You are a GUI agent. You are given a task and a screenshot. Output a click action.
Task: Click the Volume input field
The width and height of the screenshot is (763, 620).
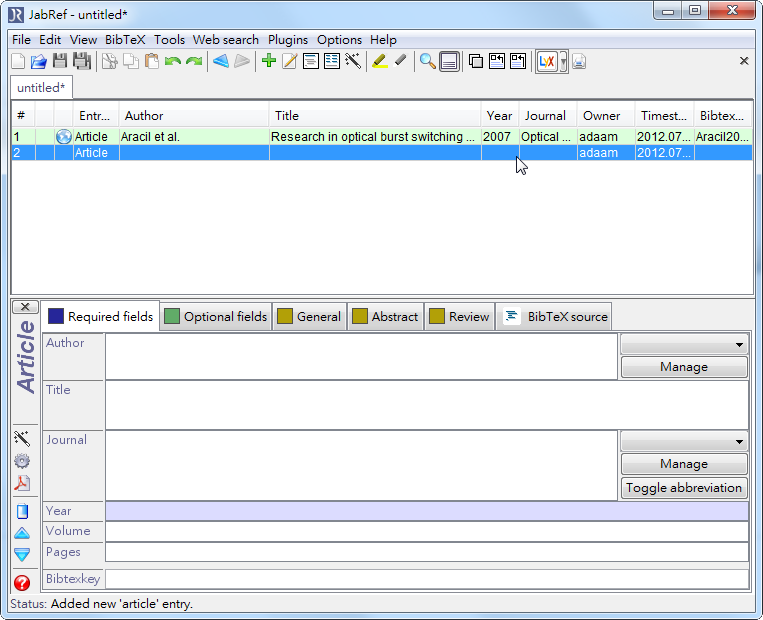(427, 531)
